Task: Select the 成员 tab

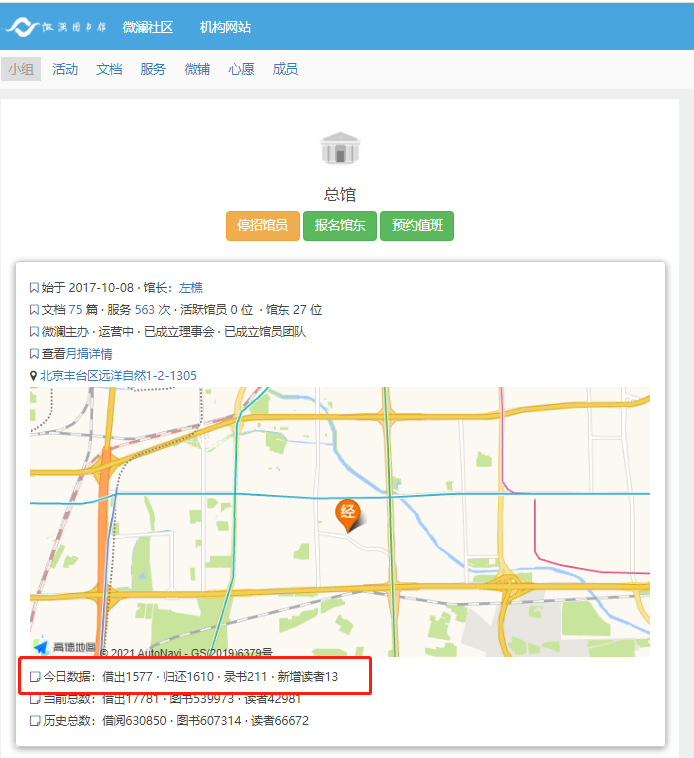Action: pyautogui.click(x=285, y=69)
